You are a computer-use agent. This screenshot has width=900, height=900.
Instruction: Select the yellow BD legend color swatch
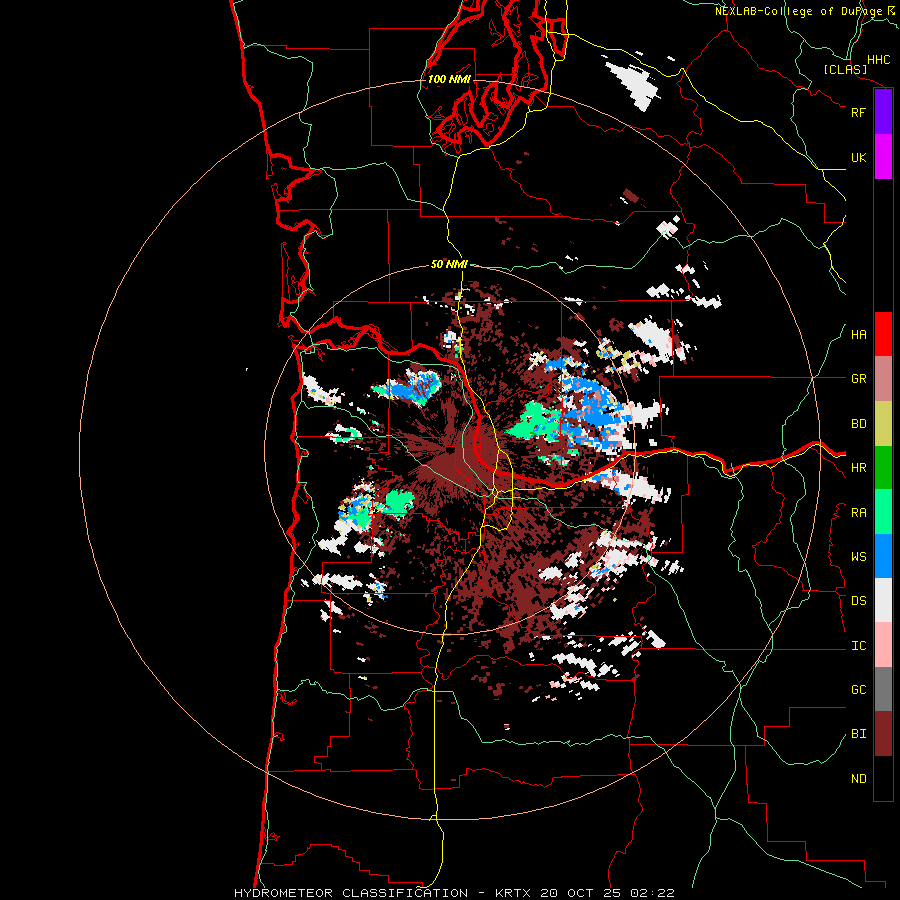coord(883,424)
